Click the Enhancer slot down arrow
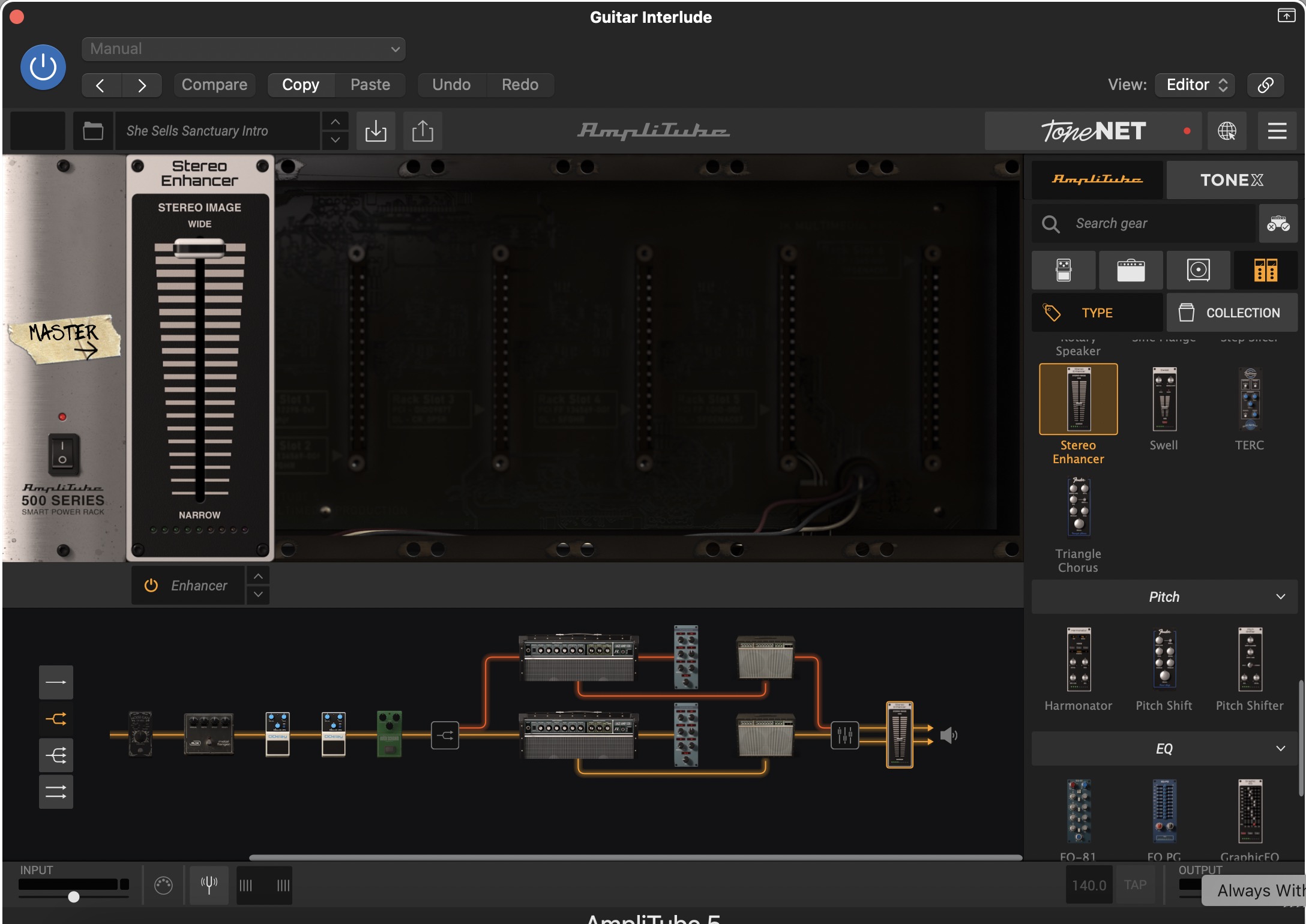The width and height of the screenshot is (1306, 924). coord(258,595)
